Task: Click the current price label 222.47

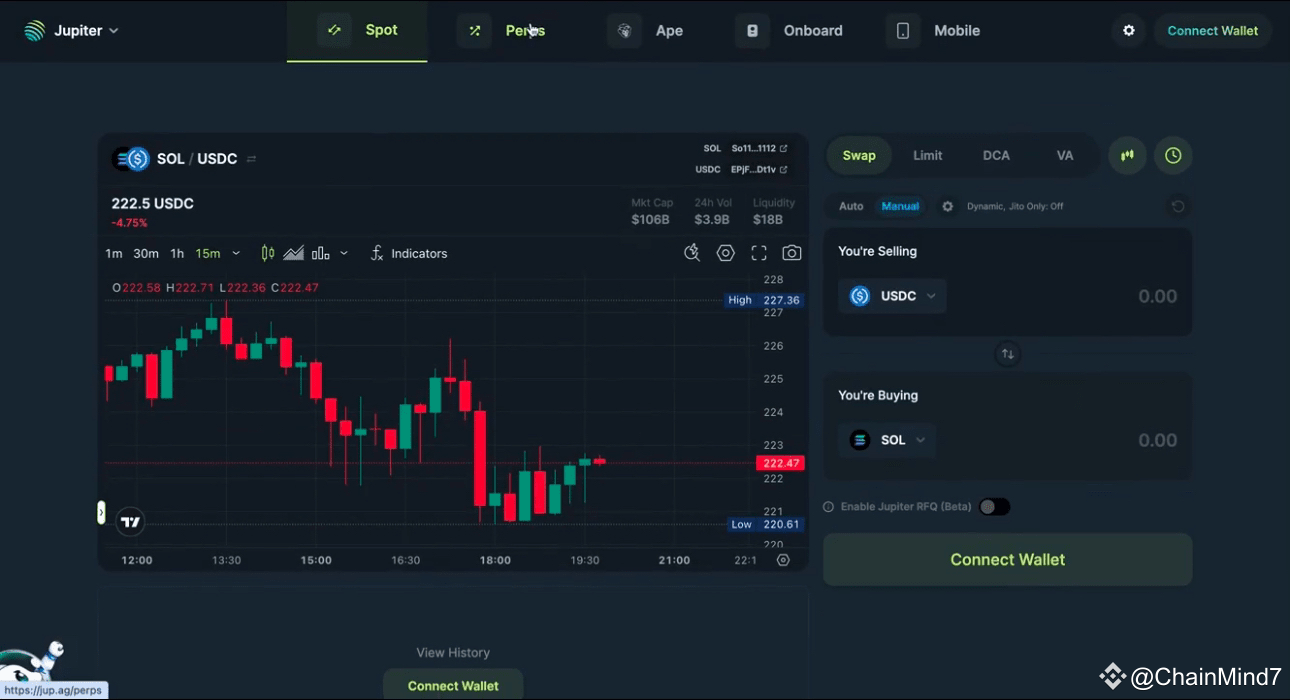Action: 780,463
